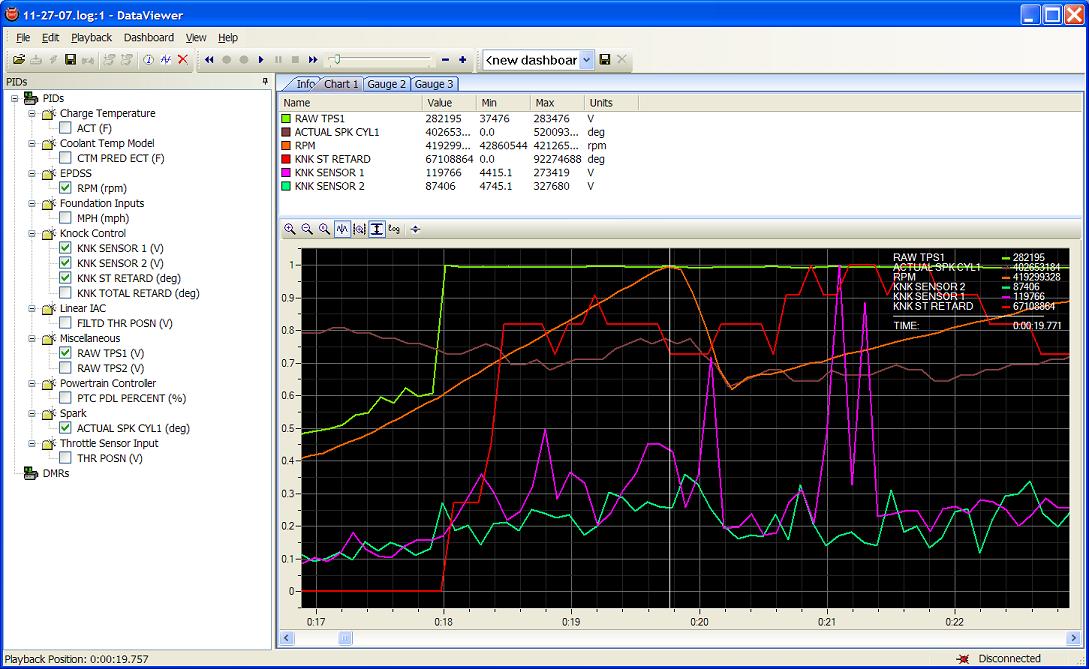1089x669 pixels.
Task: Switch to the Gauge 2 tab
Action: (x=386, y=84)
